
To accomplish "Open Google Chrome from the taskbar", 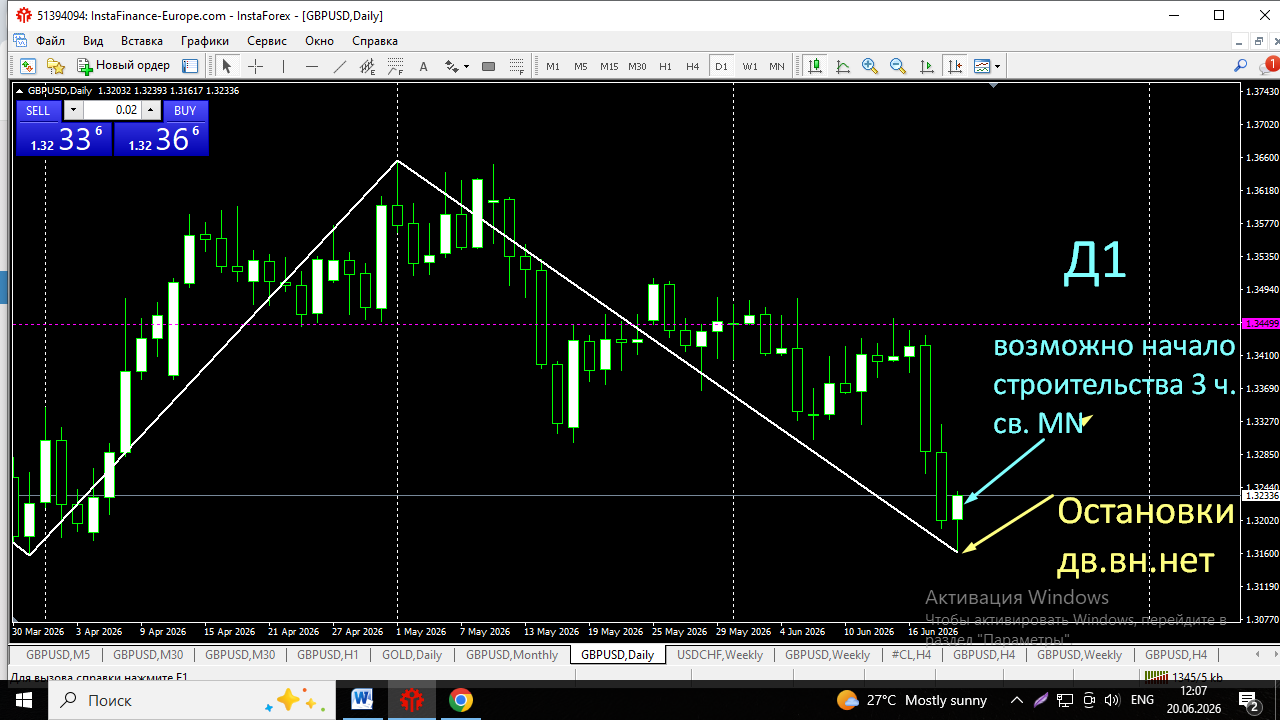I will (460, 700).
